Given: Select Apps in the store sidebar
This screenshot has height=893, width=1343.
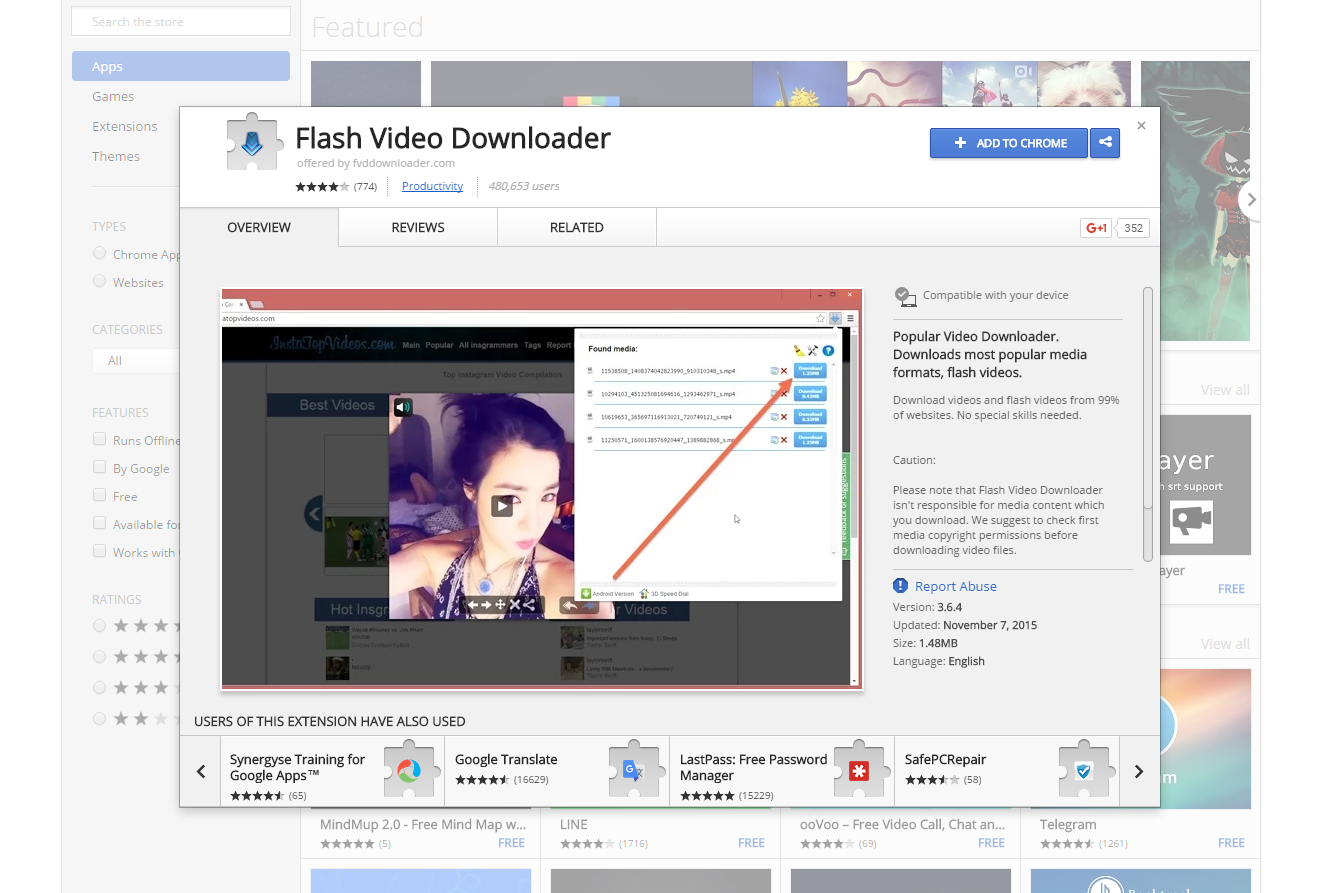Looking at the screenshot, I should [181, 66].
